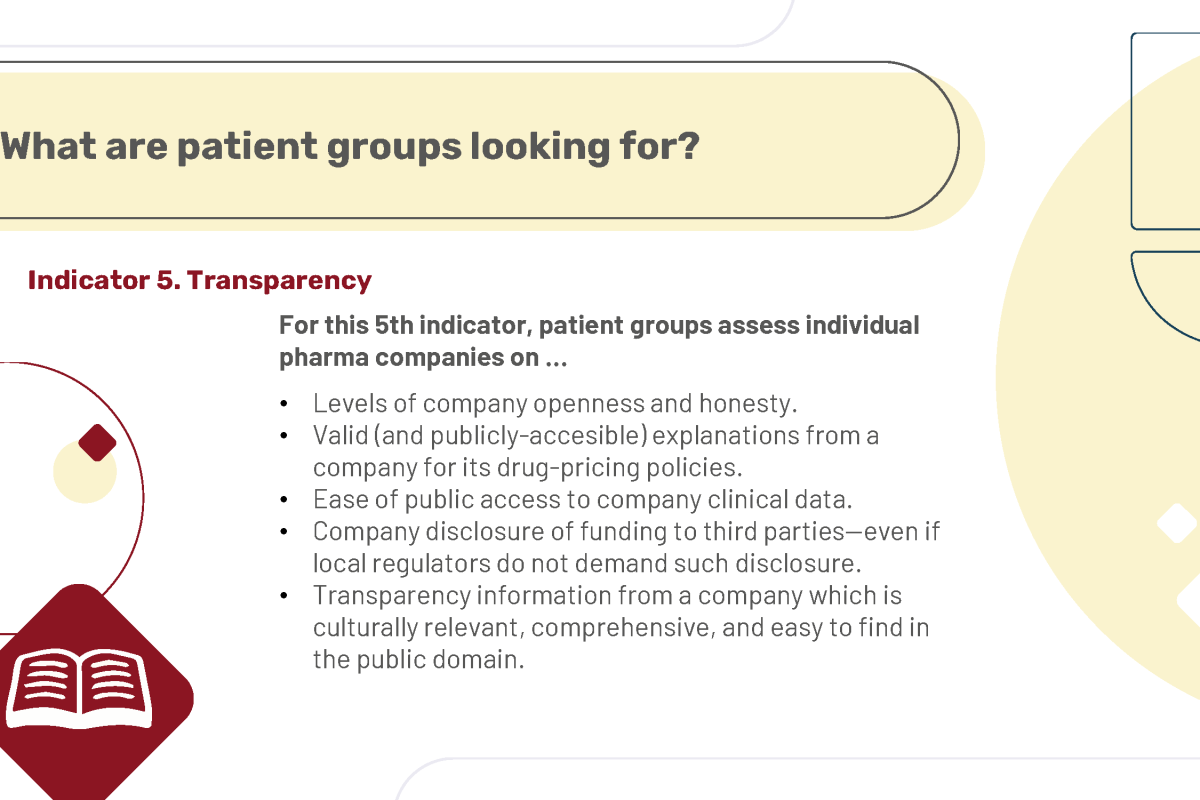Click bullet 'Levels of company openness and honesty'
The width and height of the screenshot is (1200, 800).
pyautogui.click(x=555, y=403)
